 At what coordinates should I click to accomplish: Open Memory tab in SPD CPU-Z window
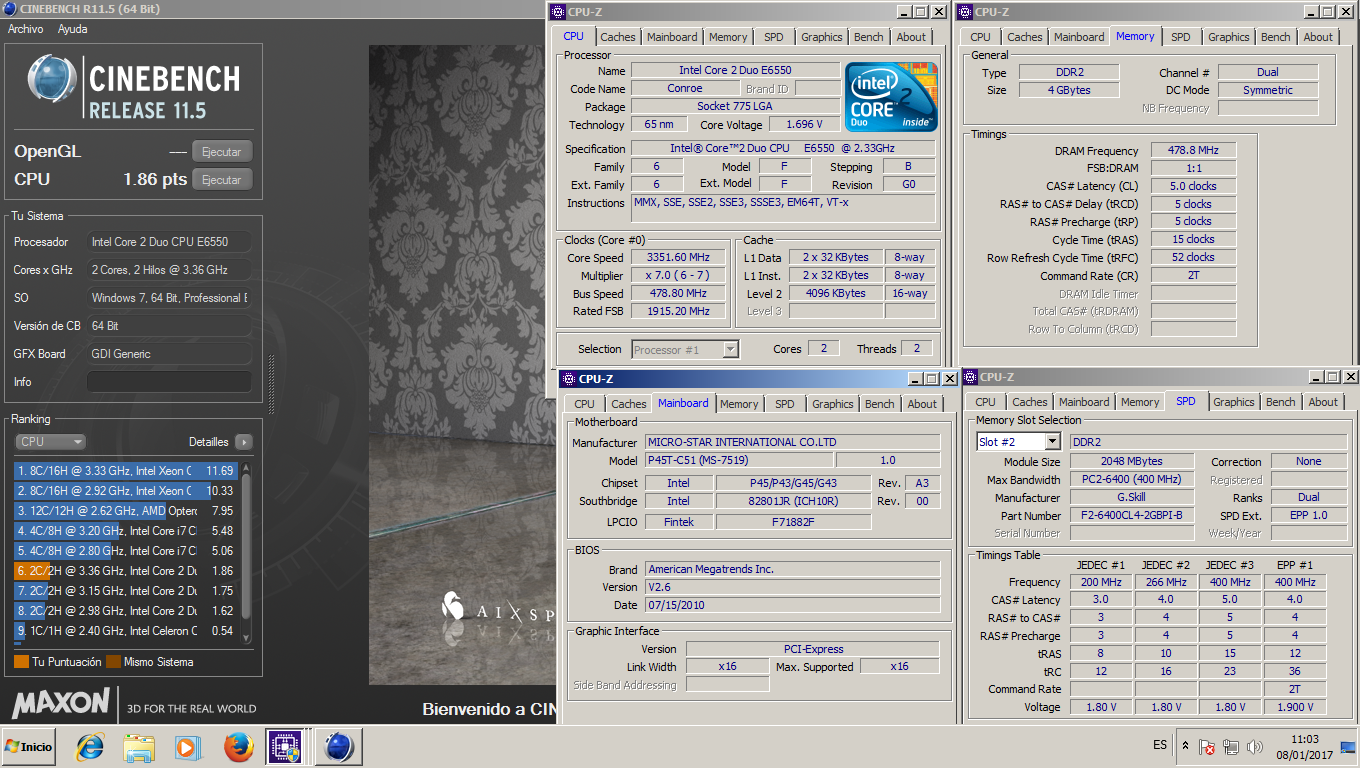tap(1139, 402)
